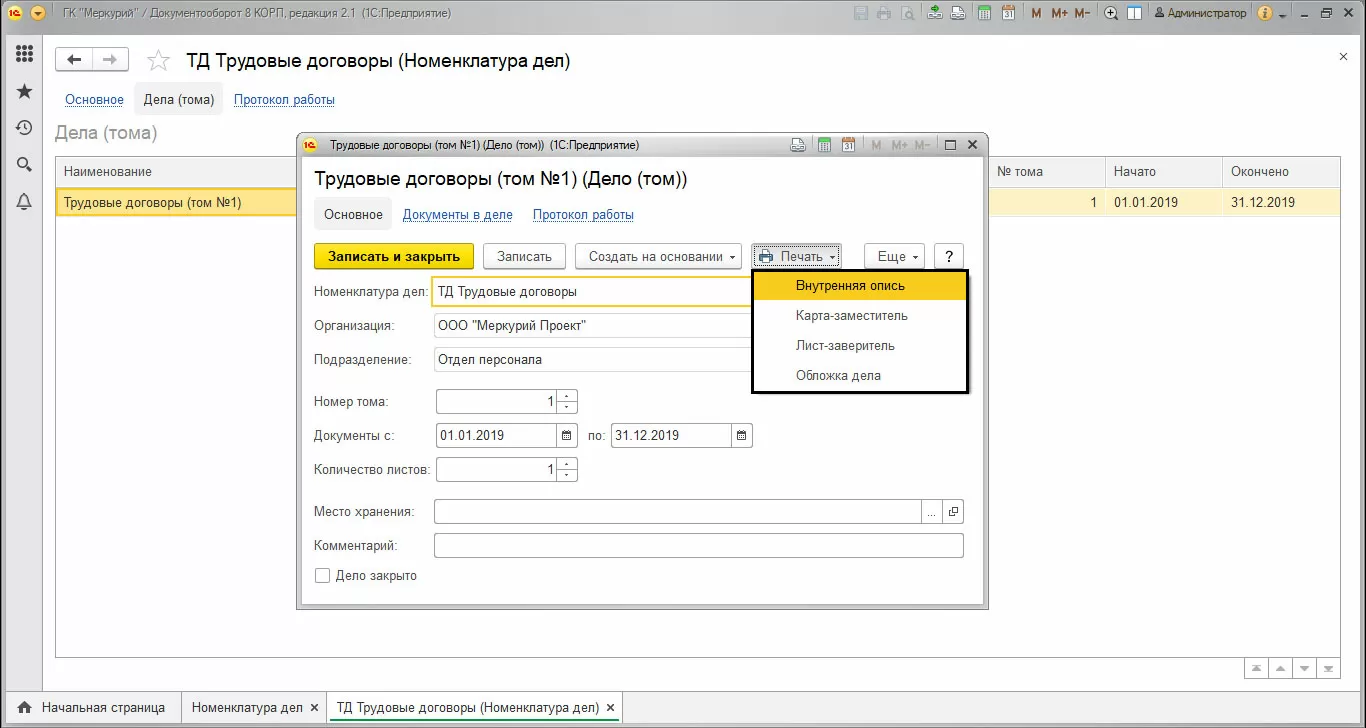Choose 'Обложка дела' print option
This screenshot has height=728, width=1366.
(x=838, y=376)
